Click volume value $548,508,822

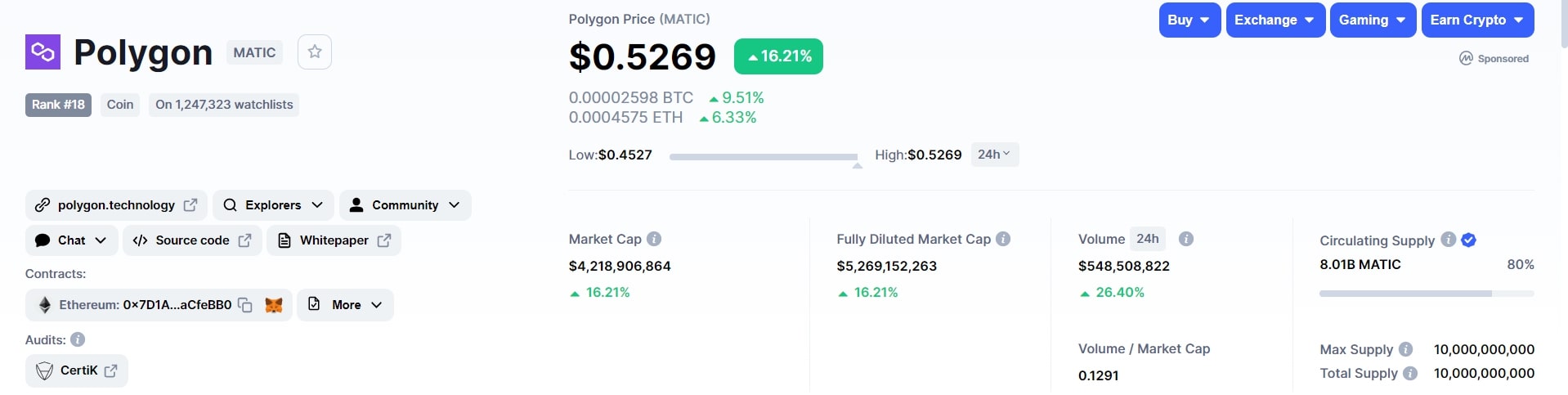click(x=1124, y=266)
